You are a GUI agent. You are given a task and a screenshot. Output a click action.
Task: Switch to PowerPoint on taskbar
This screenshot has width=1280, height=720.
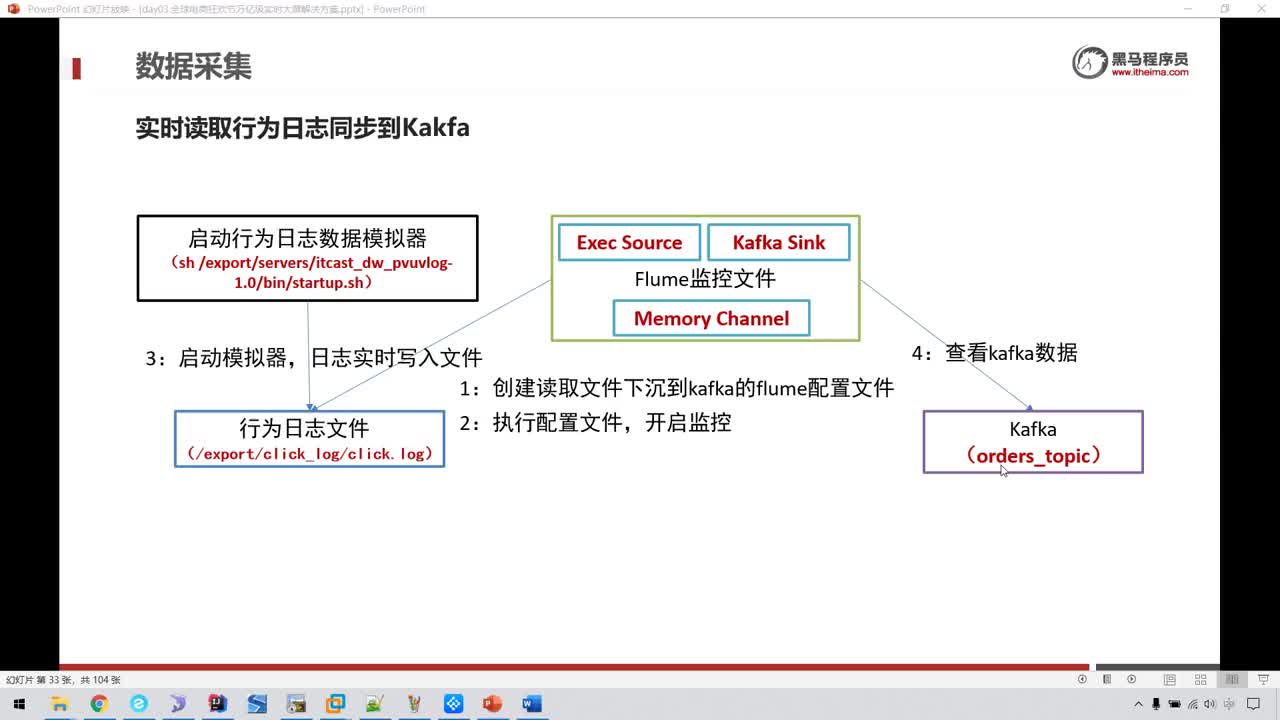(x=492, y=704)
